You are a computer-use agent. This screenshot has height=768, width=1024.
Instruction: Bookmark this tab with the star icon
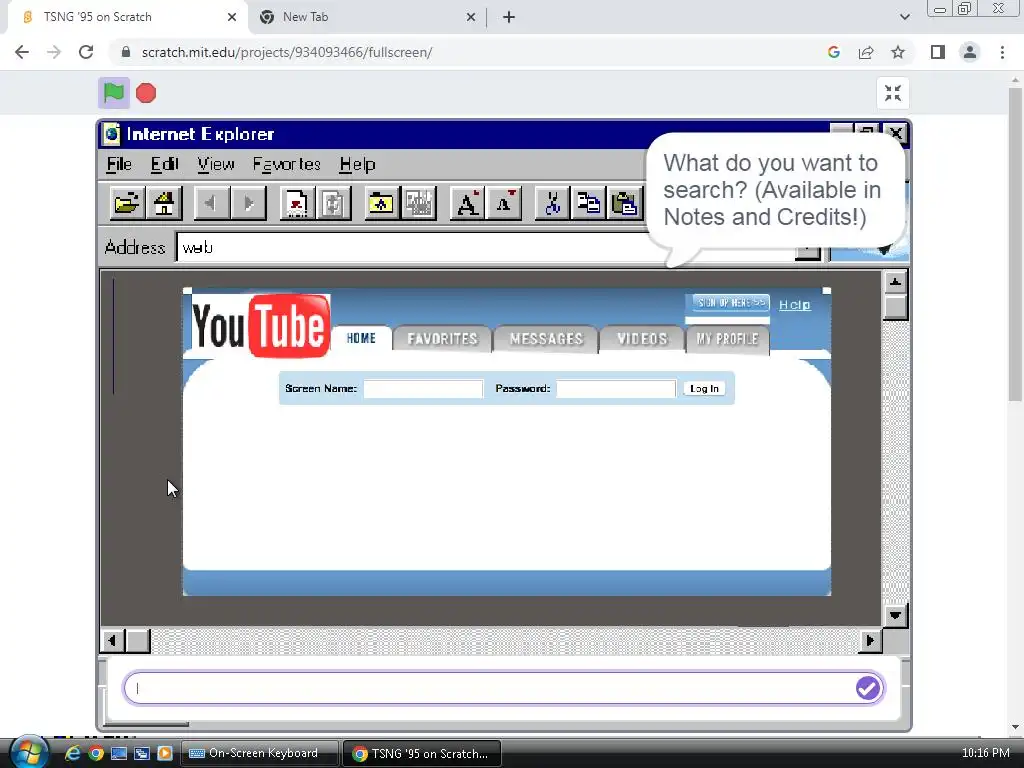click(898, 52)
